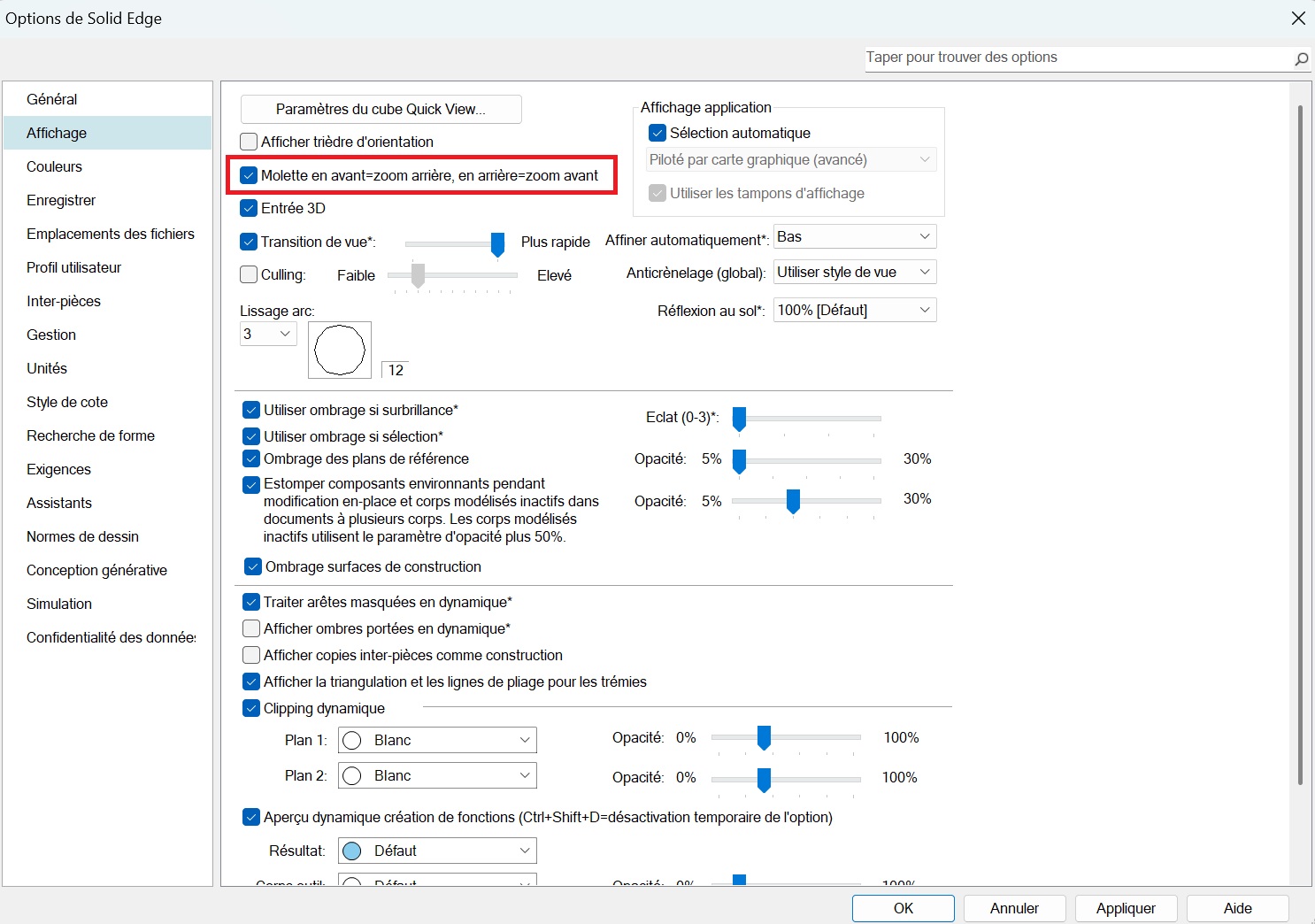Viewport: 1315px width, 924px height.
Task: Select Général category
Action: click(x=107, y=99)
